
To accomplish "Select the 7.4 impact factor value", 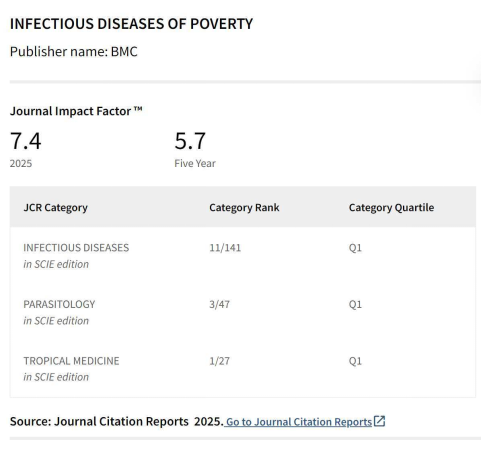I will click(26, 141).
